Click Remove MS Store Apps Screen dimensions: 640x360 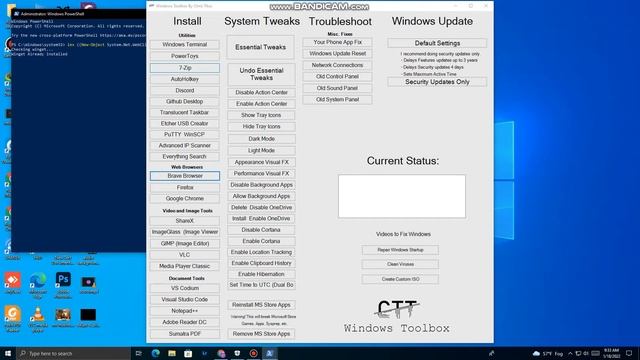[261, 334]
